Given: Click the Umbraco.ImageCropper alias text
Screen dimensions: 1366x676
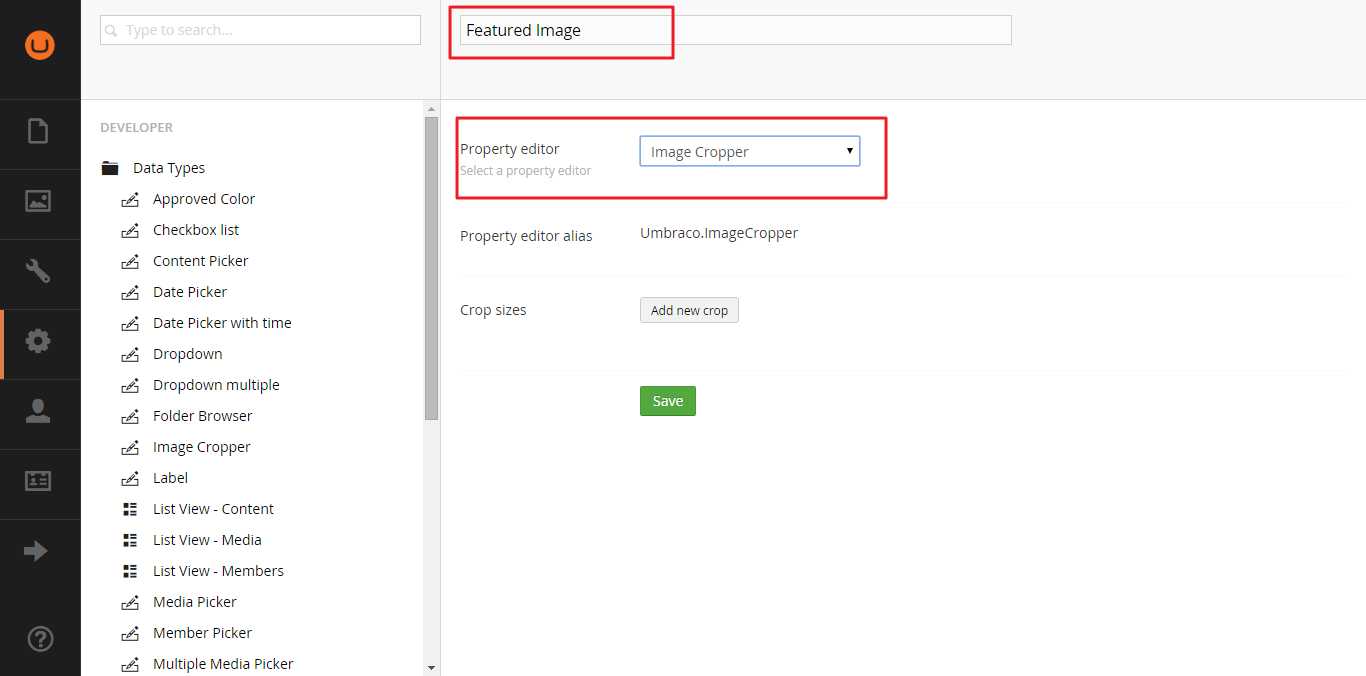Looking at the screenshot, I should click(719, 233).
